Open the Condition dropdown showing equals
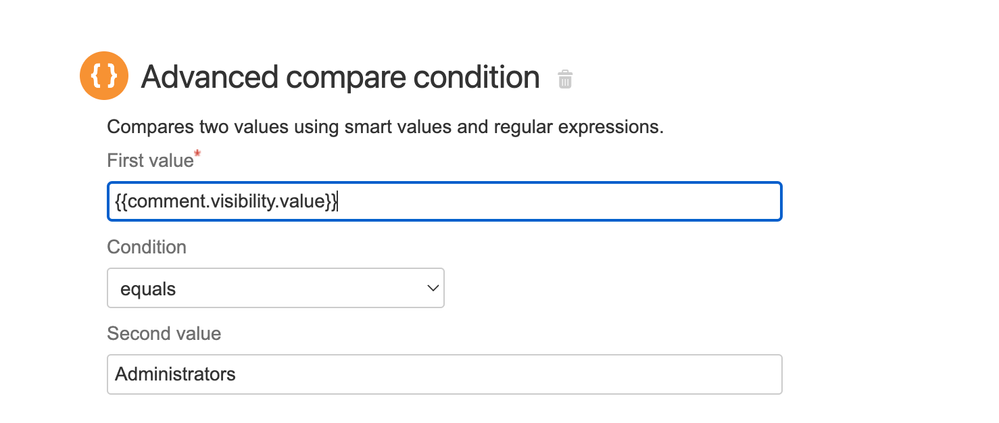 (x=275, y=289)
